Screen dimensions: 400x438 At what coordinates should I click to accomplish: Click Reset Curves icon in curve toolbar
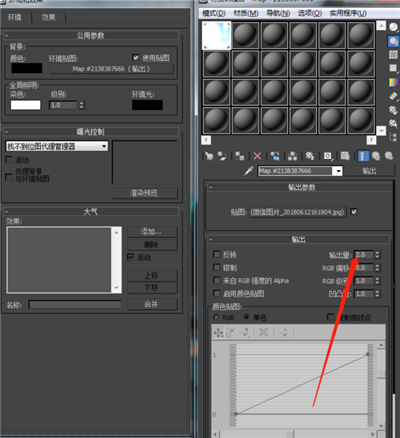point(283,332)
